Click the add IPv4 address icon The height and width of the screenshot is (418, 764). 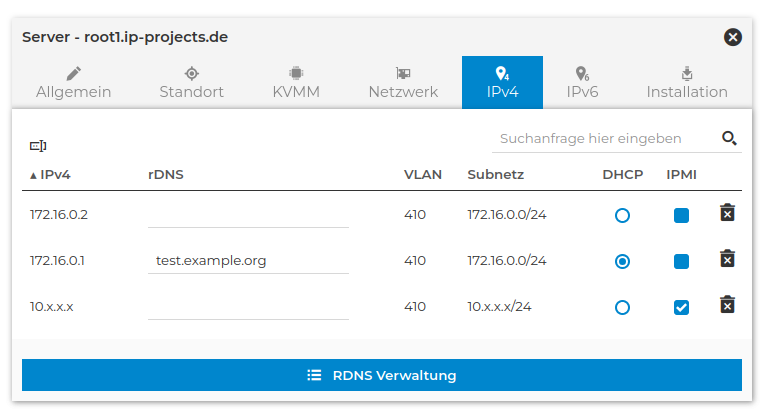[38, 146]
